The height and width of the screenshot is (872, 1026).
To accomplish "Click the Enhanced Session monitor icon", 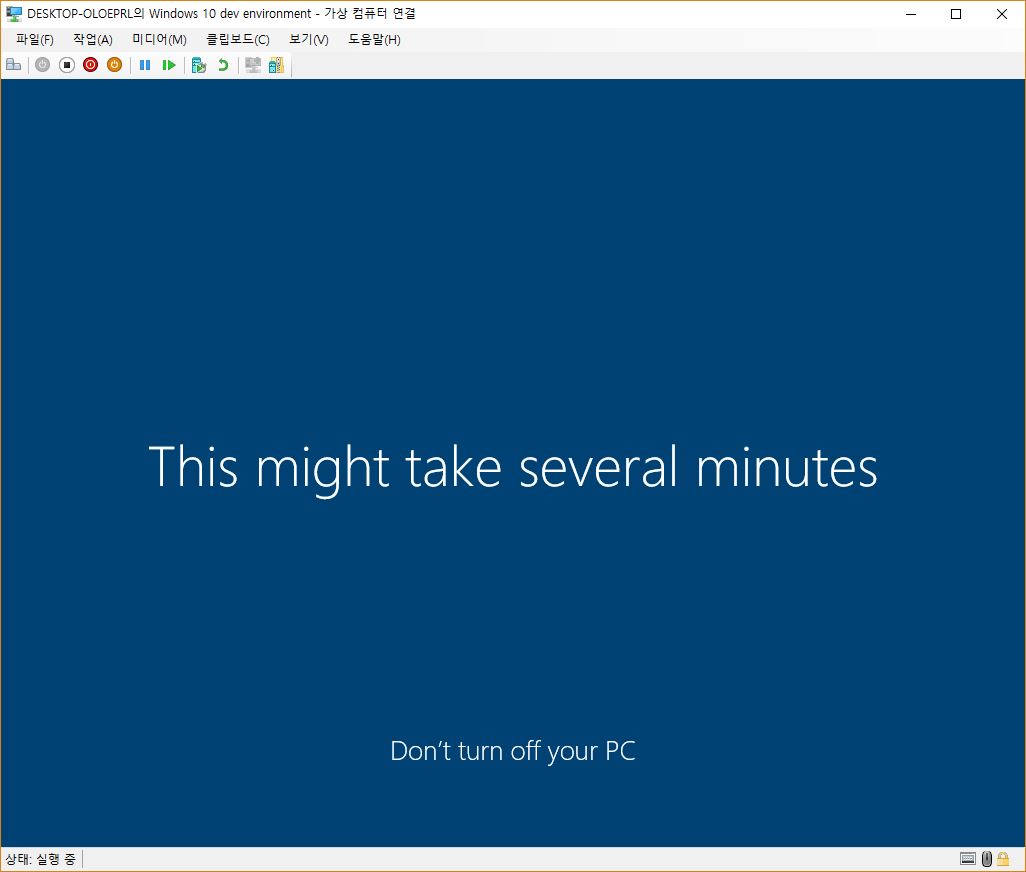I will 253,65.
